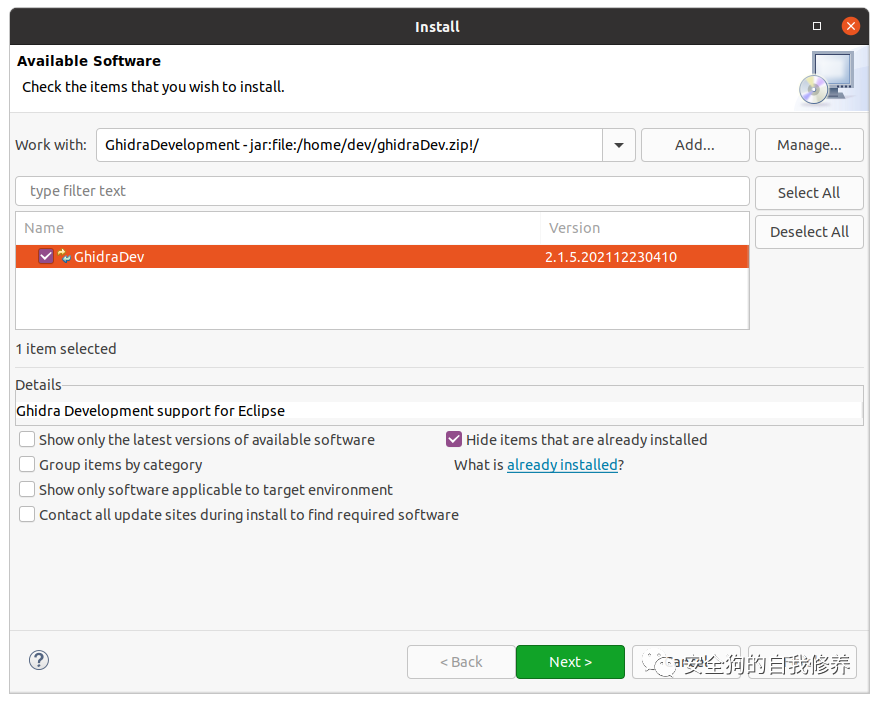Viewport: 879px width, 703px height.
Task: Open Manage... software sites
Action: (809, 145)
